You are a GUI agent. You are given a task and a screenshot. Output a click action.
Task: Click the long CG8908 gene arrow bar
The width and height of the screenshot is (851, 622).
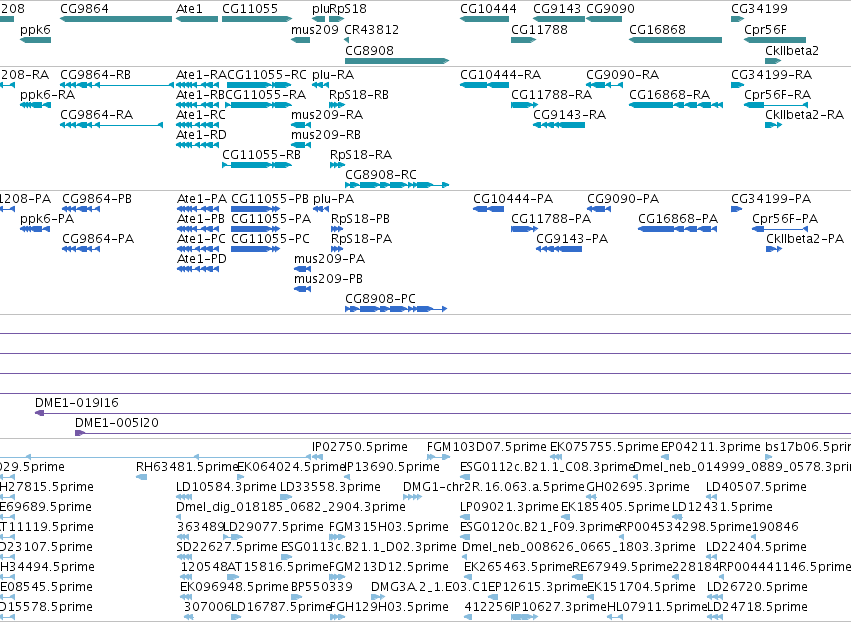point(397,61)
